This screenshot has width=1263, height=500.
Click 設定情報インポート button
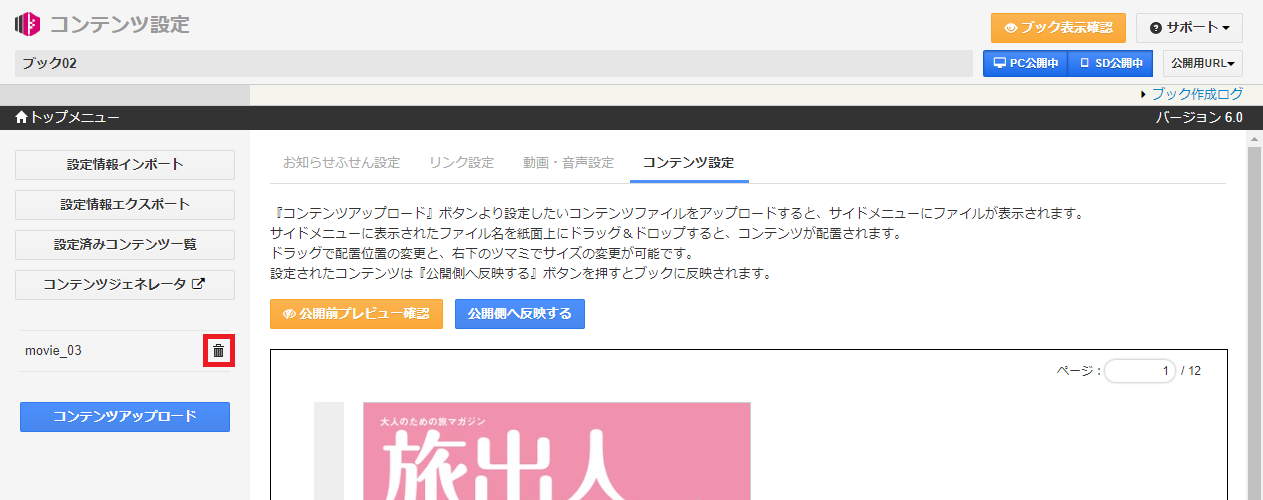coord(125,164)
